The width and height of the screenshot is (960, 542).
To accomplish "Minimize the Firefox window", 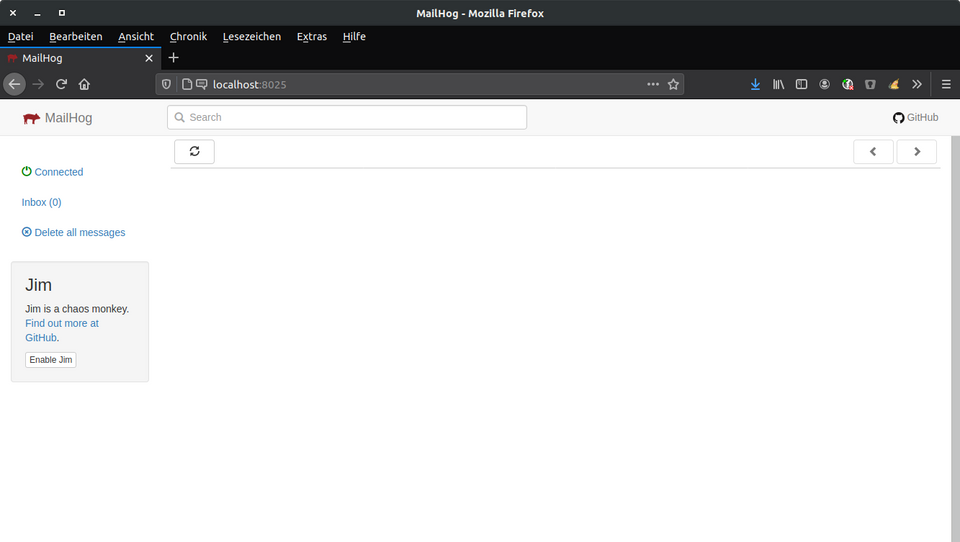I will (x=37, y=13).
